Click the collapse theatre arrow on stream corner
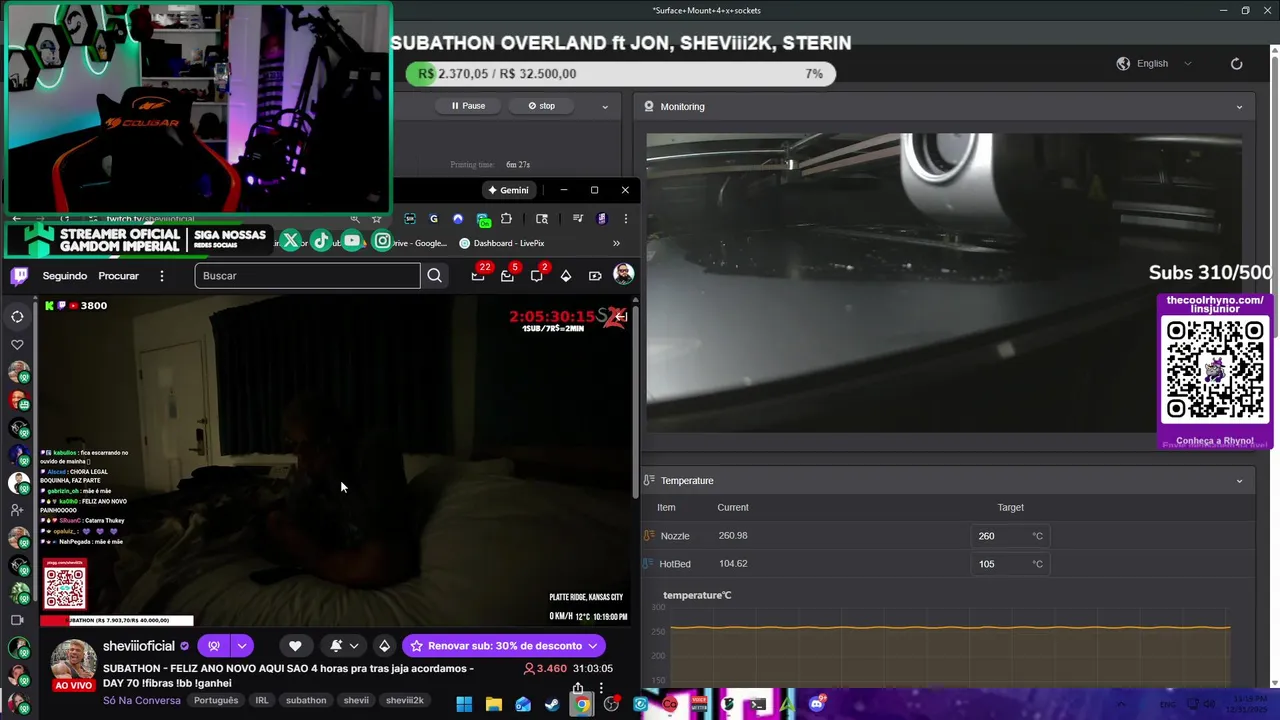This screenshot has height=720, width=1280. point(621,317)
